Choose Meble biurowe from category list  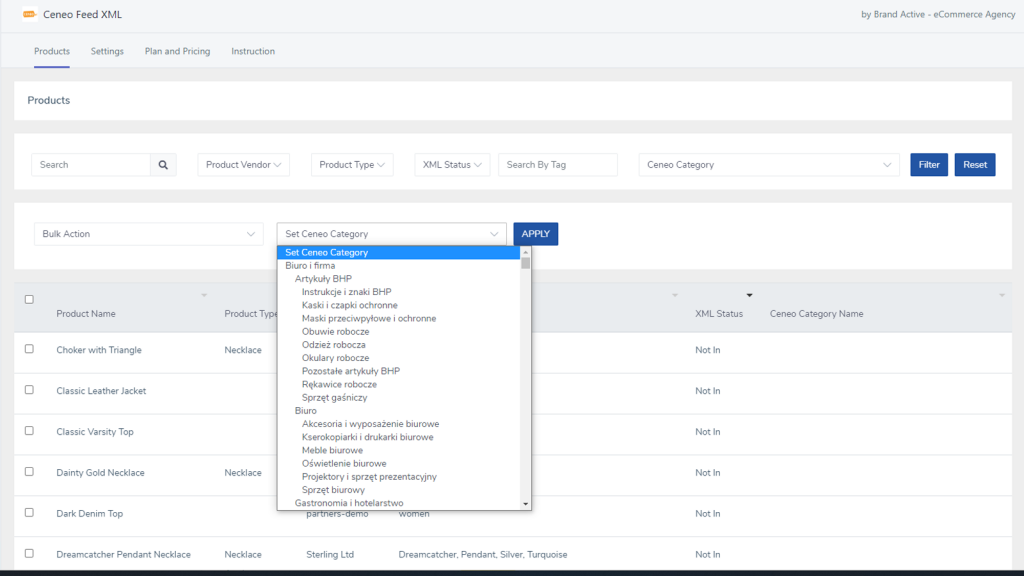tap(332, 450)
